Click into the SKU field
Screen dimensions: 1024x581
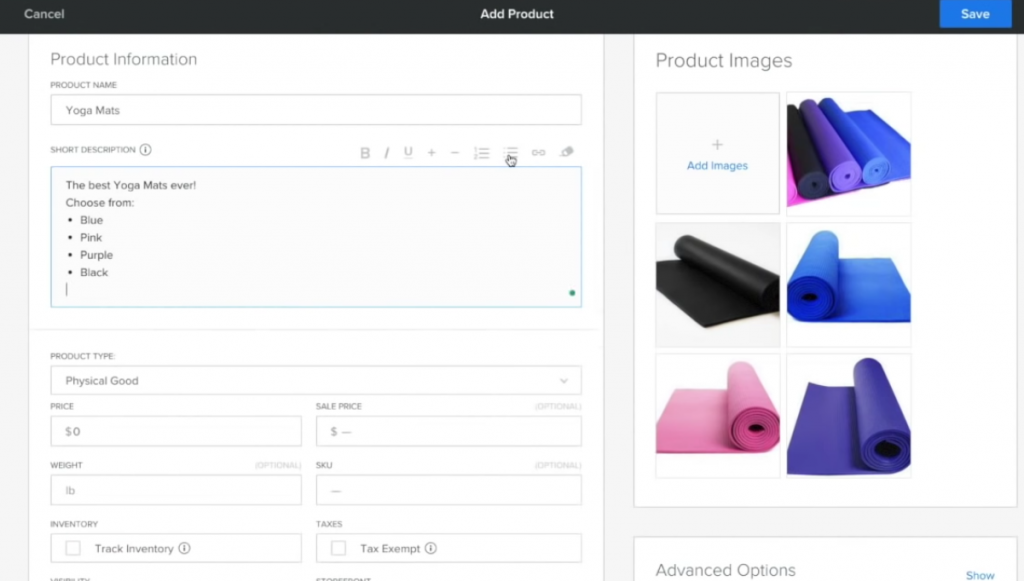(449, 490)
